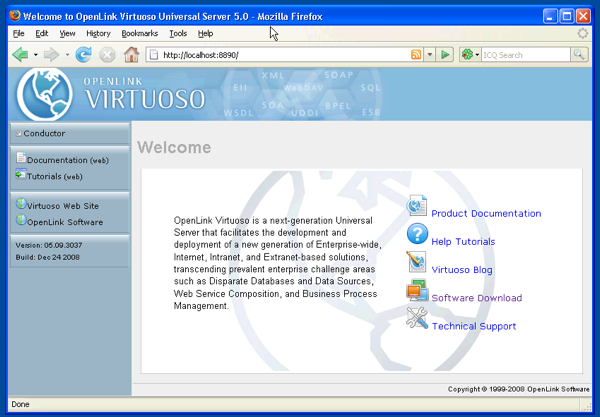Click the browser Back arrow button

click(x=20, y=55)
